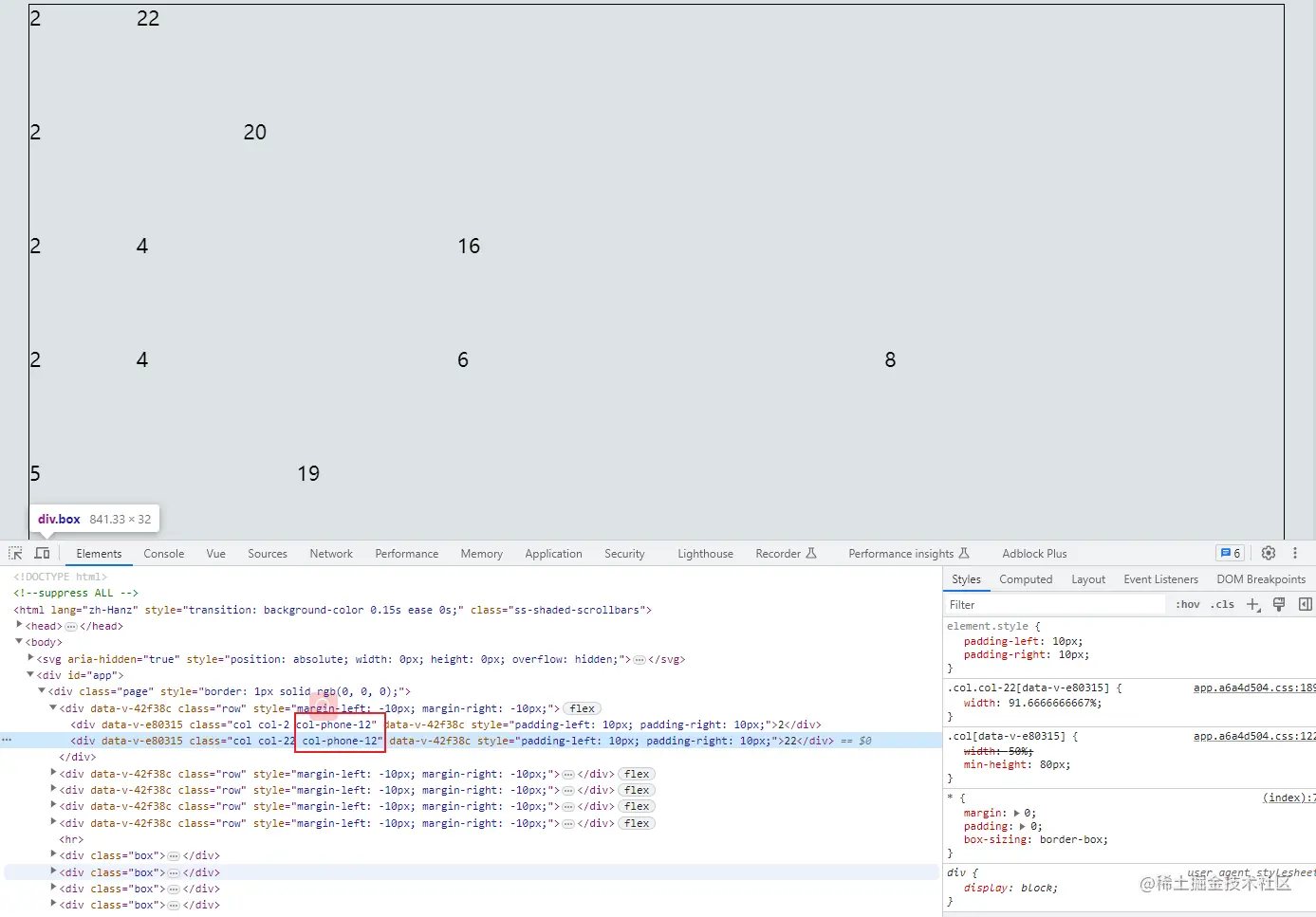Activate the inspect element picker icon
1316x917 pixels.
(x=15, y=553)
